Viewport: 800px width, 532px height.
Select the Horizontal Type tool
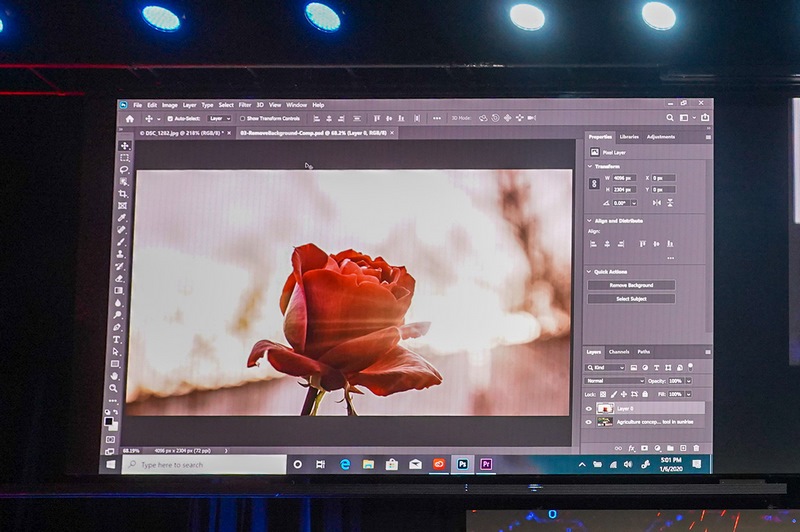click(x=116, y=340)
